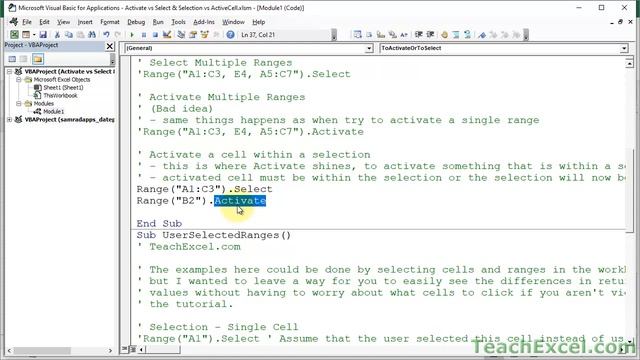Open Find with the binoculars icon
Image resolution: width=640 pixels, height=360 pixels.
(x=92, y=35)
